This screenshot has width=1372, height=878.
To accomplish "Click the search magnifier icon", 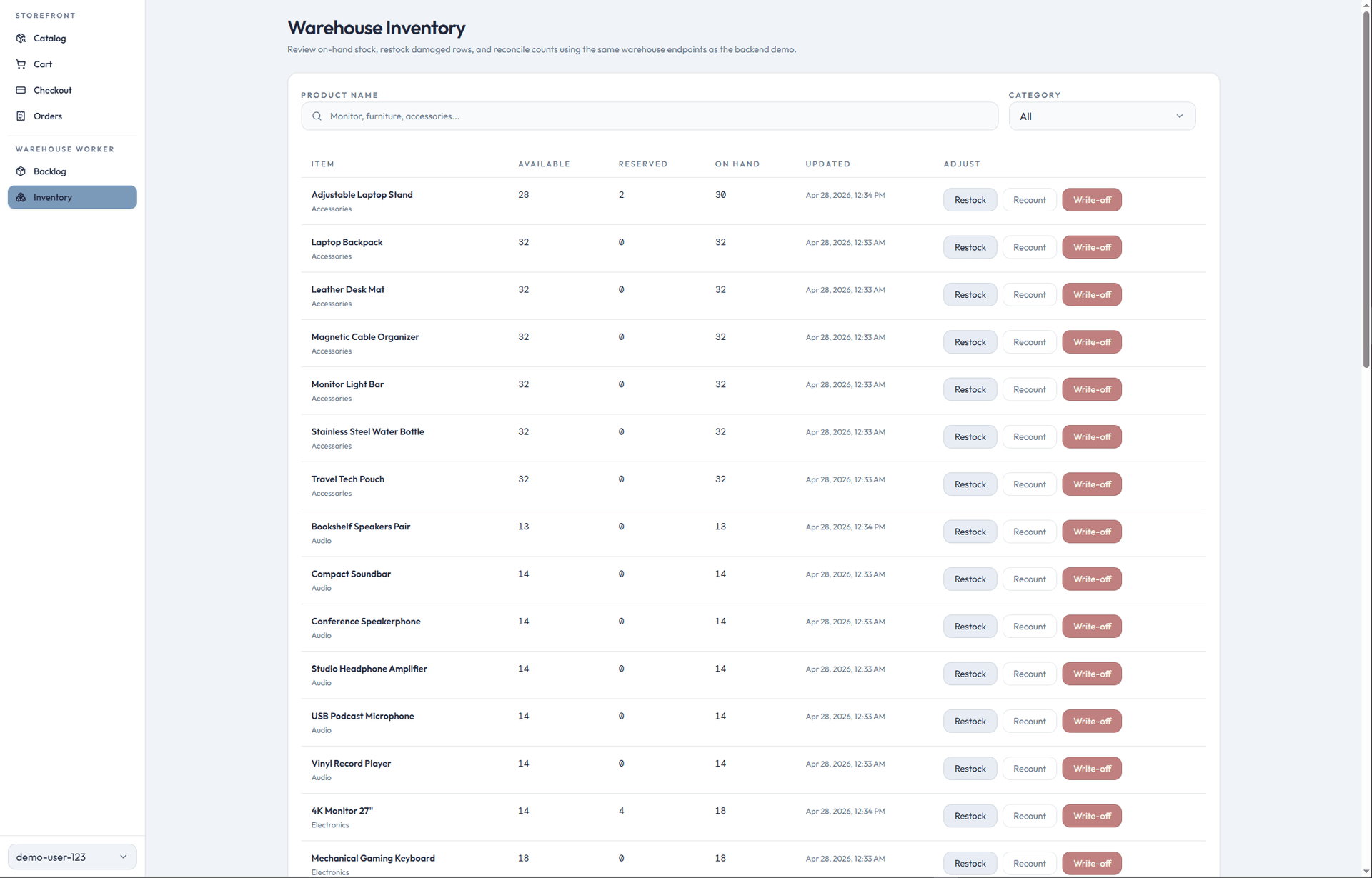I will (317, 116).
